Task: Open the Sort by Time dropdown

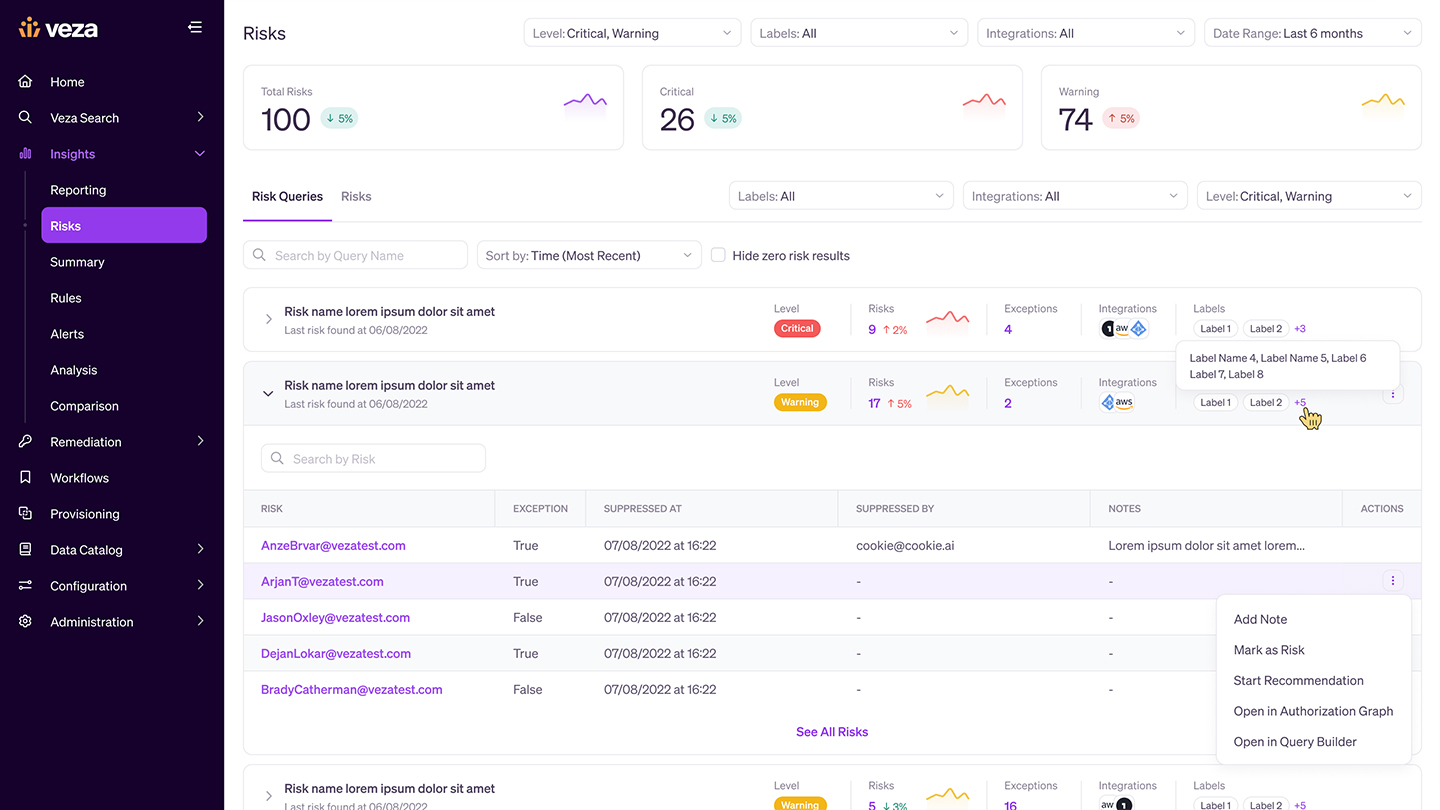Action: (589, 255)
